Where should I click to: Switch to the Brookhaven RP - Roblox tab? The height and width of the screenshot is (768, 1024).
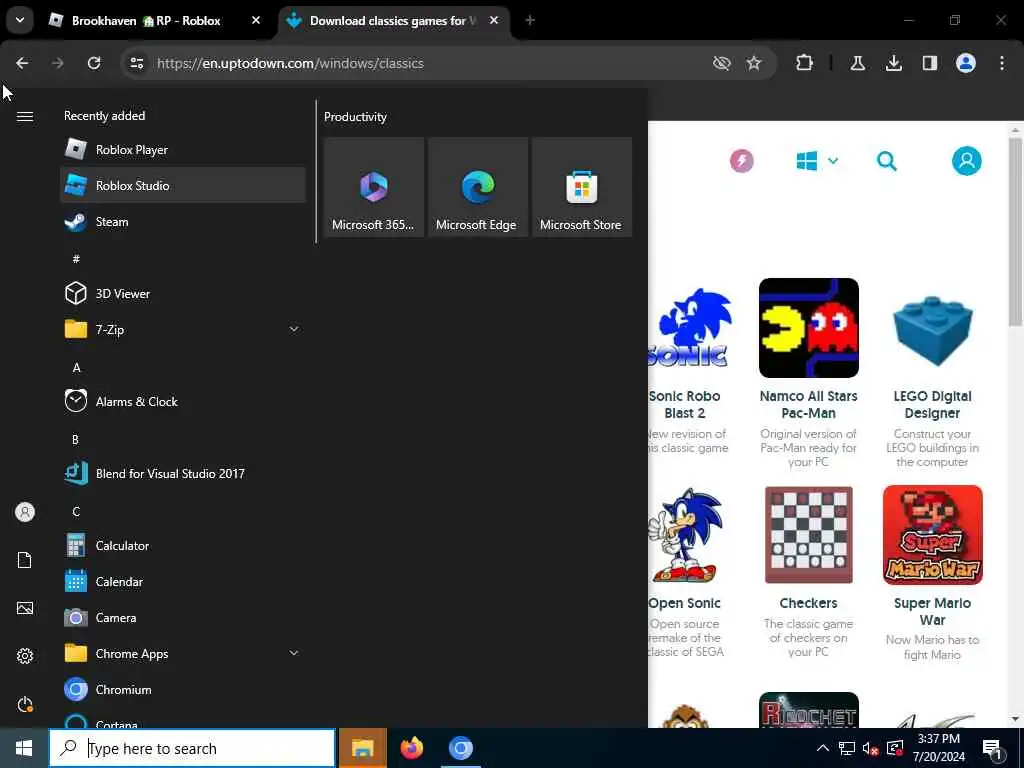155,21
